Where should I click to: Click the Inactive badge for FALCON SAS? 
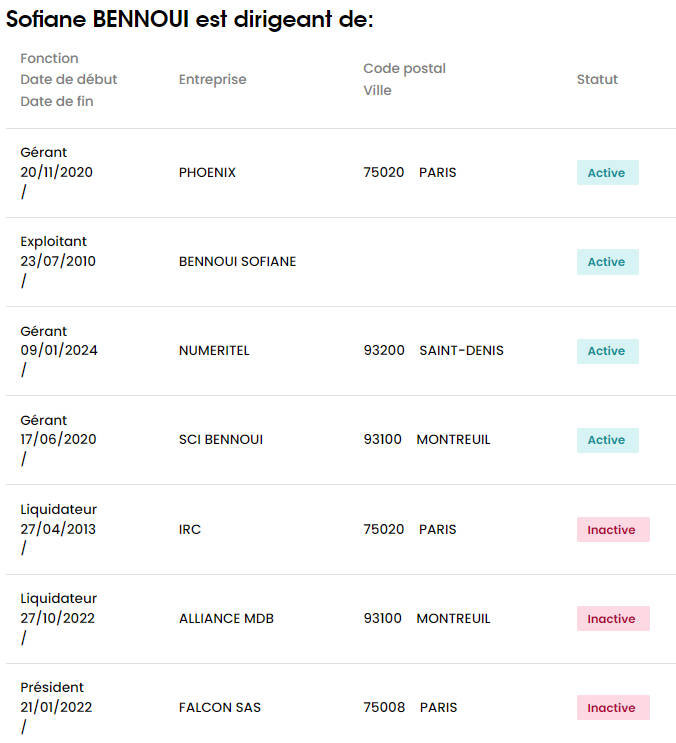click(613, 707)
